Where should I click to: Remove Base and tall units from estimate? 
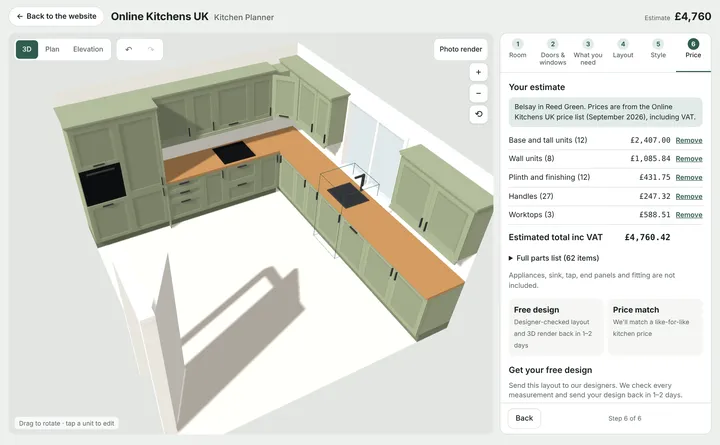click(689, 141)
